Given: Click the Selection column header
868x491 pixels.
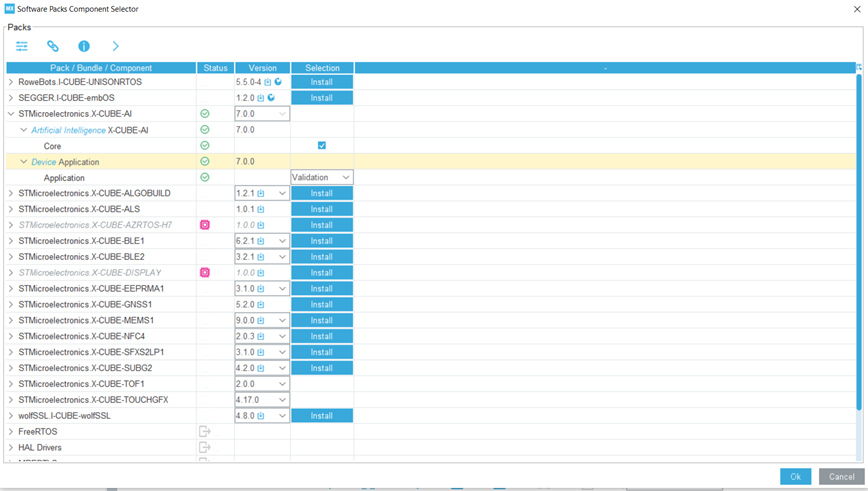Looking at the screenshot, I should [322, 68].
